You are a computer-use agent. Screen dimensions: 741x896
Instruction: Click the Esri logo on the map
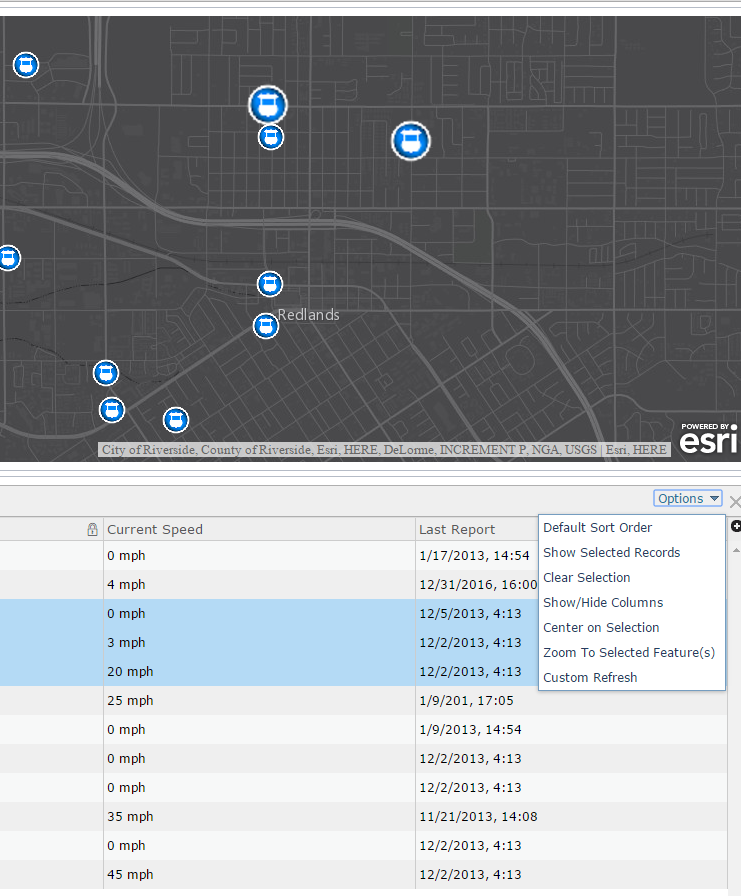coord(708,439)
